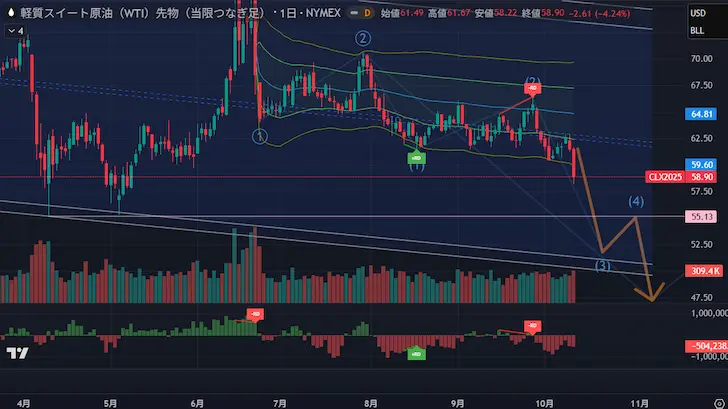This screenshot has width=728, height=409.
Task: Click the -504,238 oscillator value label
Action: point(707,346)
